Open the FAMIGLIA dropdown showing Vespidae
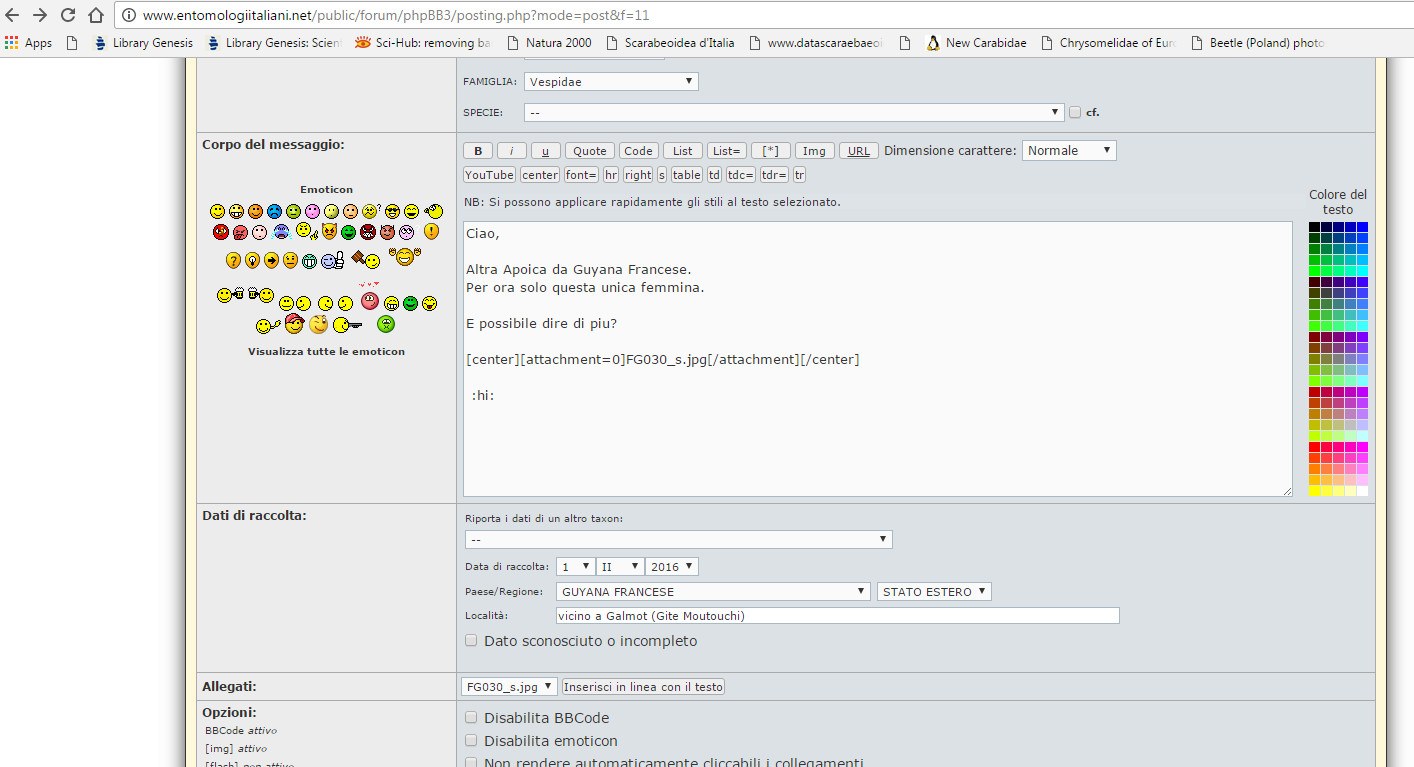The width and height of the screenshot is (1414, 767). [x=610, y=81]
